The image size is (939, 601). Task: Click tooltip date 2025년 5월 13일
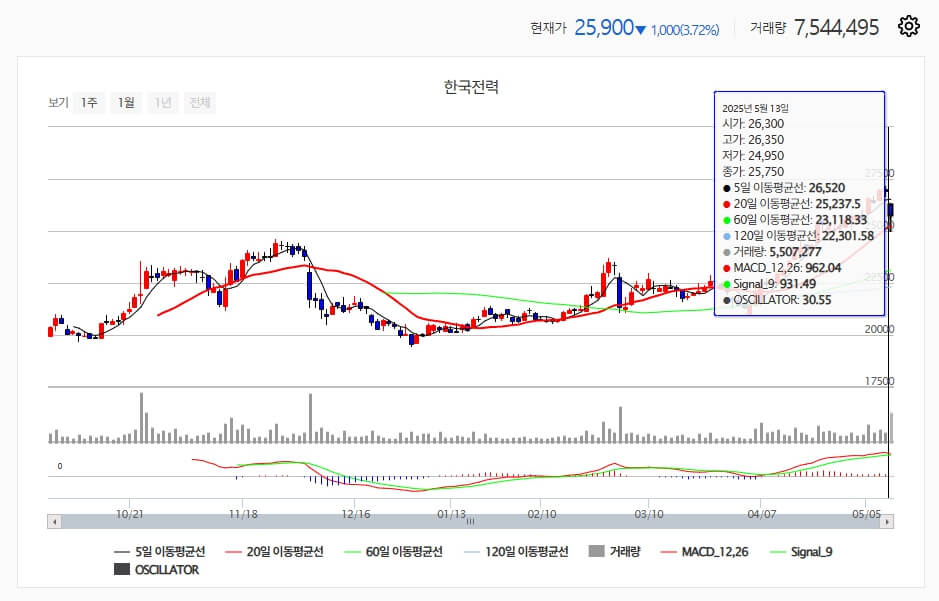[x=755, y=108]
